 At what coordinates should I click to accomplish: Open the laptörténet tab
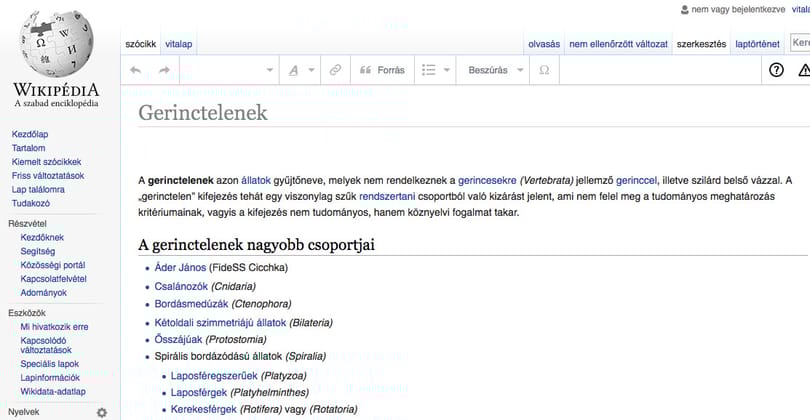tap(757, 44)
